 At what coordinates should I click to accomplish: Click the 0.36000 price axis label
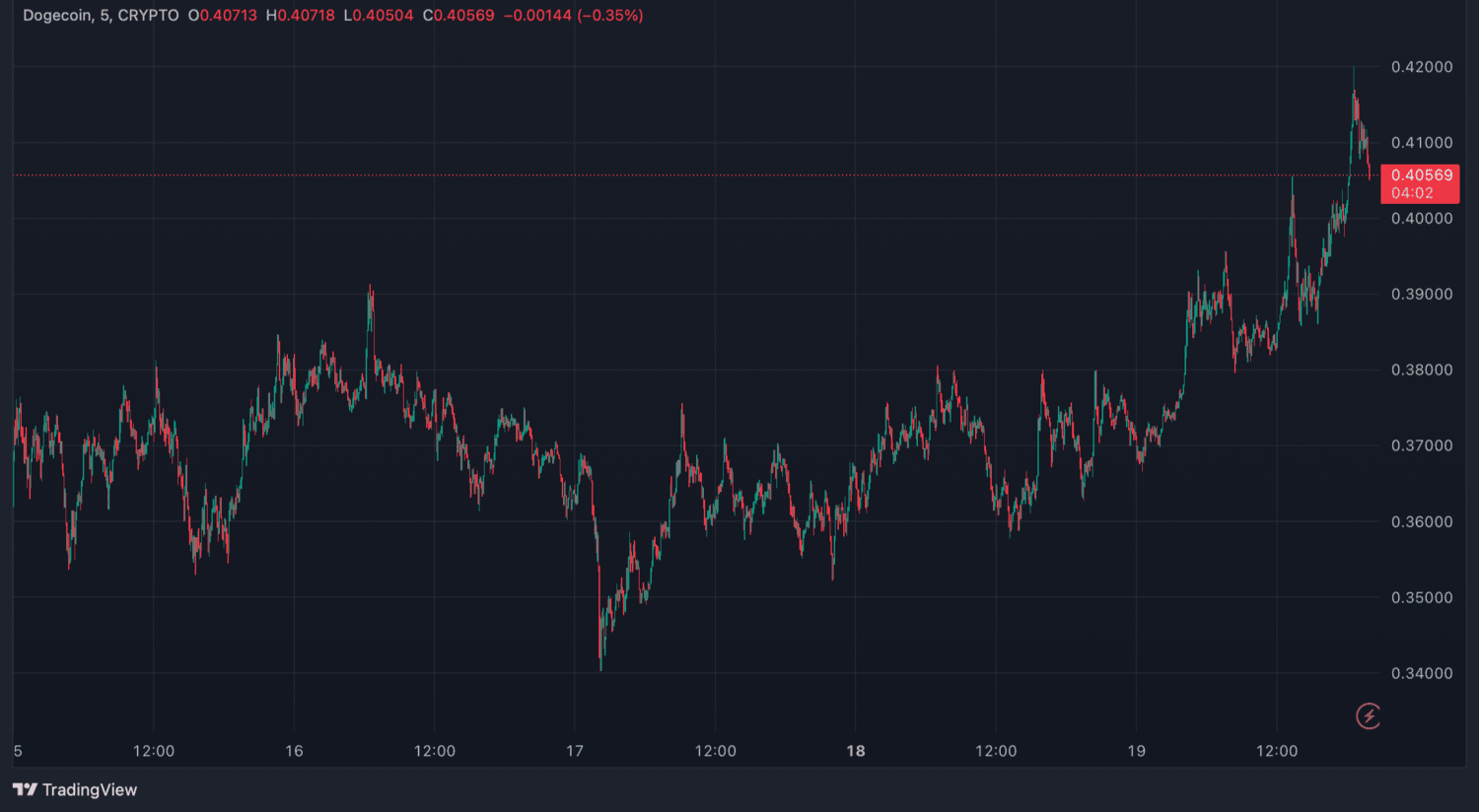[1421, 522]
